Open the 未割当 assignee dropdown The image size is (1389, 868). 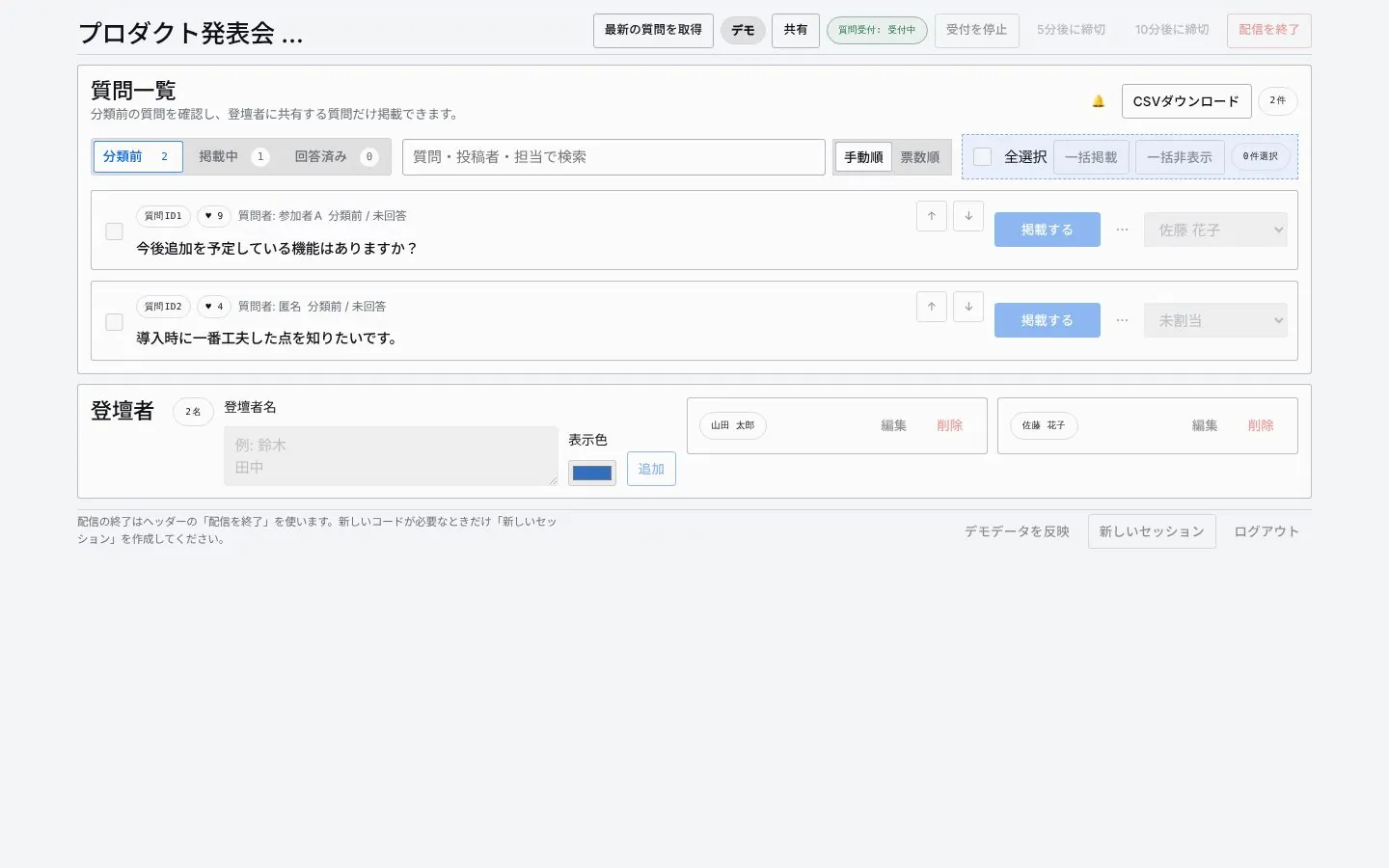[1215, 320]
